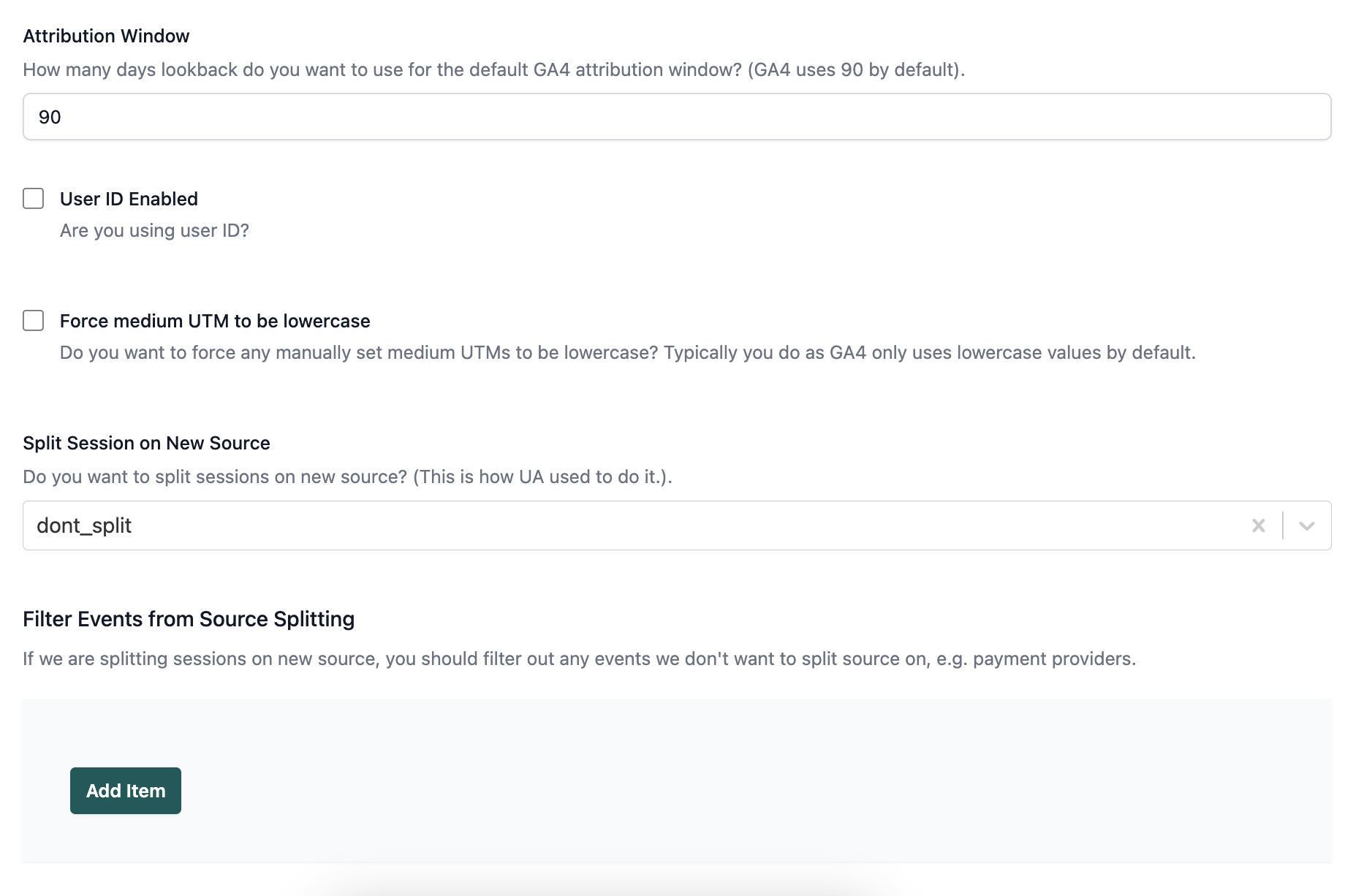The height and width of the screenshot is (896, 1364).
Task: Enable the User ID Enabled checkbox
Action: (34, 199)
